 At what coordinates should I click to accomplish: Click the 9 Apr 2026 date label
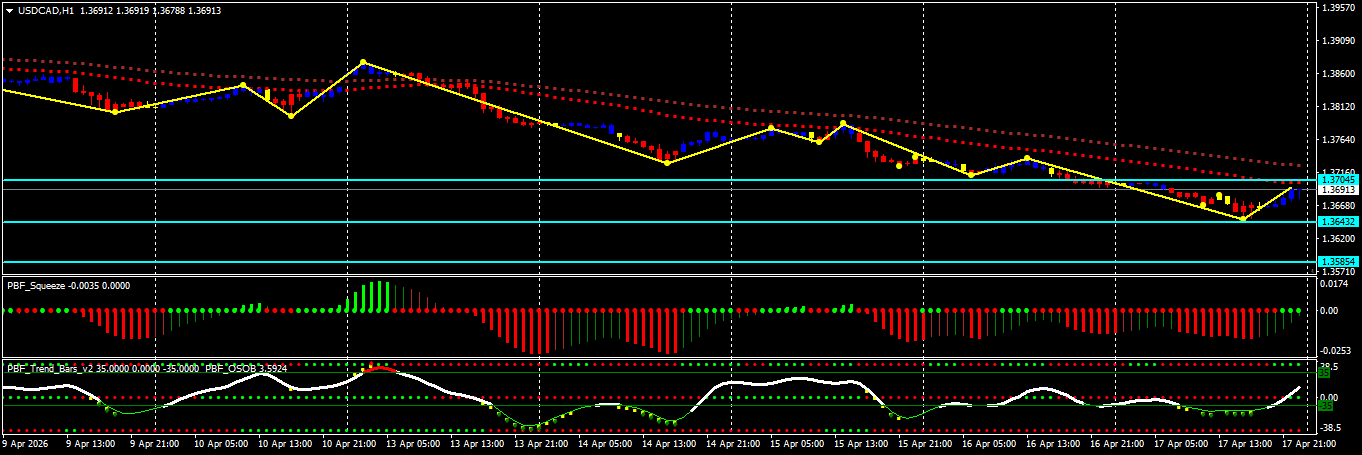point(27,442)
